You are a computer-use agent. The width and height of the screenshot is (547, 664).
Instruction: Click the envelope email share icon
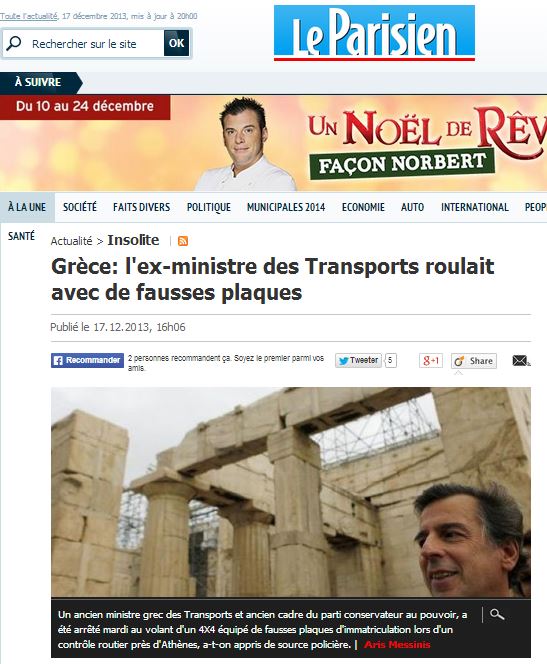[x=521, y=361]
